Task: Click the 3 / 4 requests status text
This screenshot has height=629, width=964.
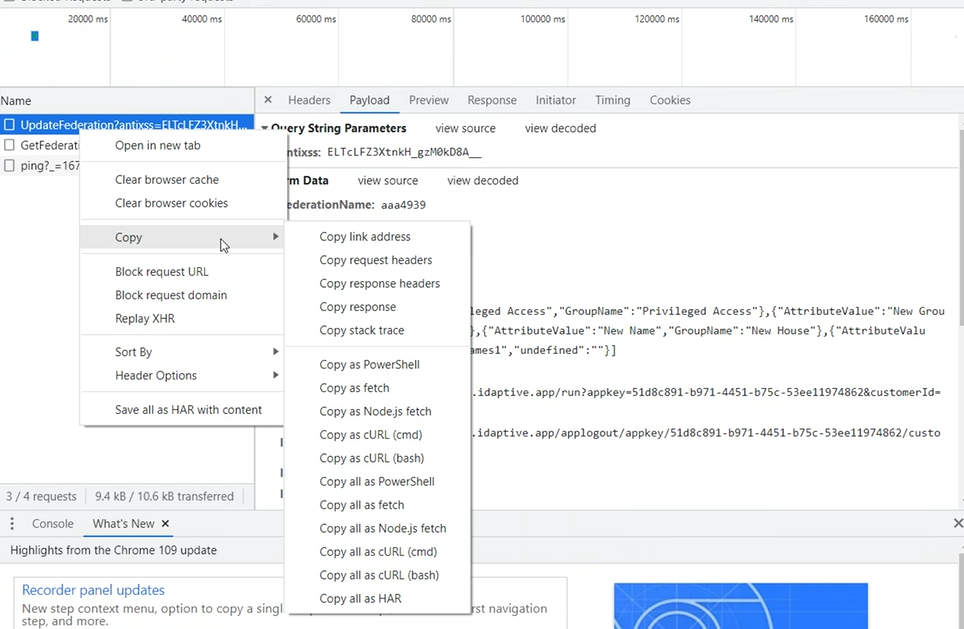Action: (41, 496)
